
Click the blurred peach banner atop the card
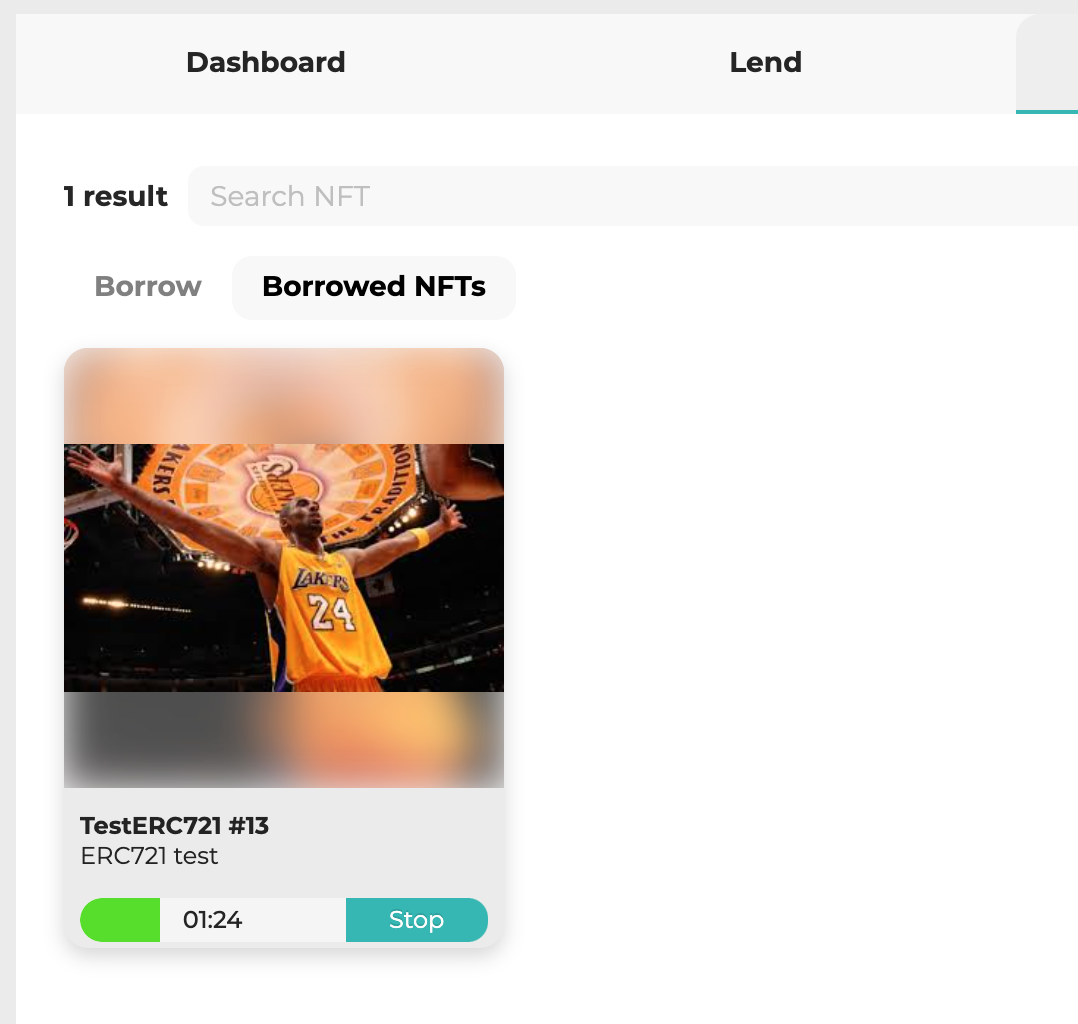284,396
